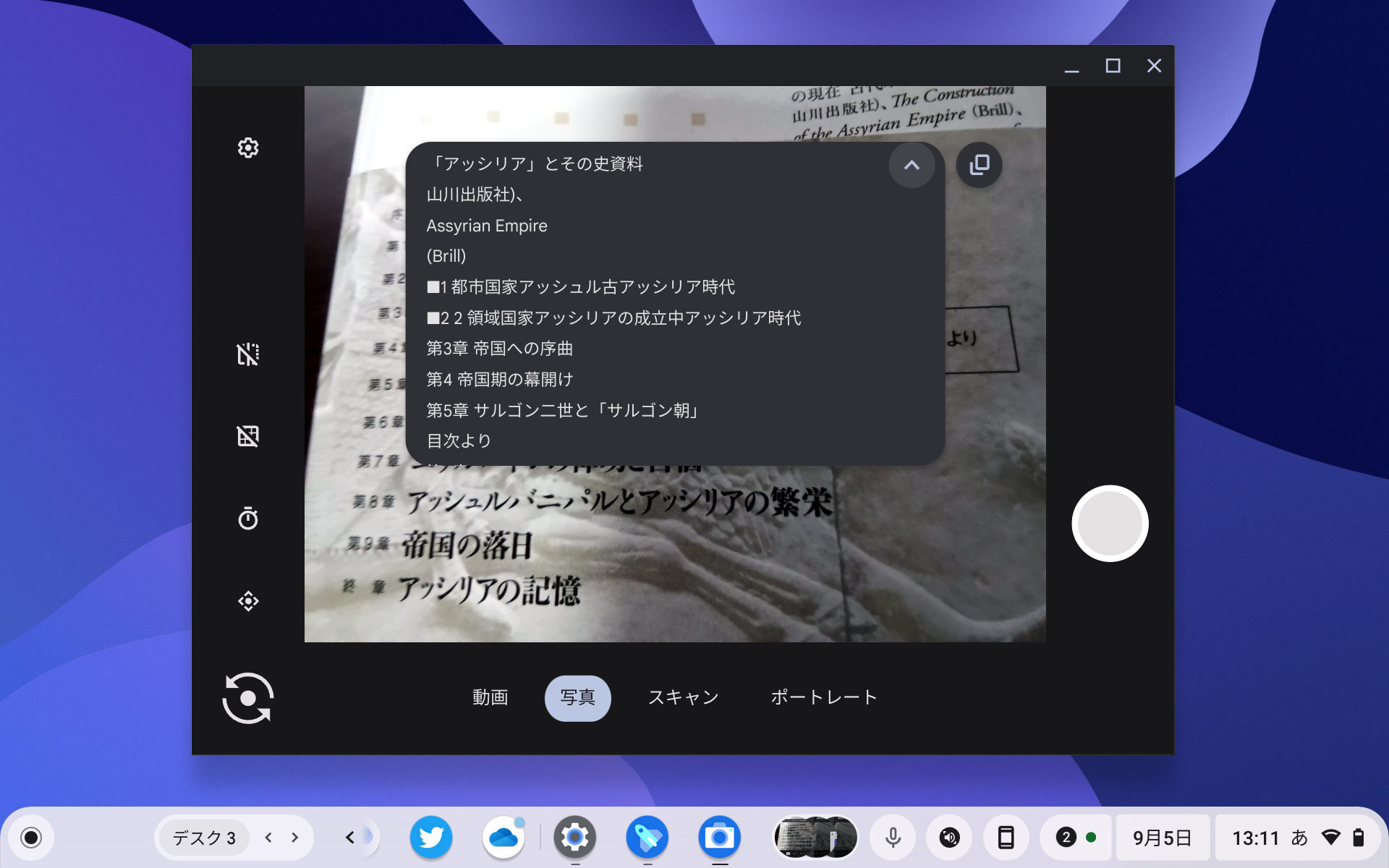The width and height of the screenshot is (1389, 868).
Task: Switch to the other camera
Action: tap(247, 698)
